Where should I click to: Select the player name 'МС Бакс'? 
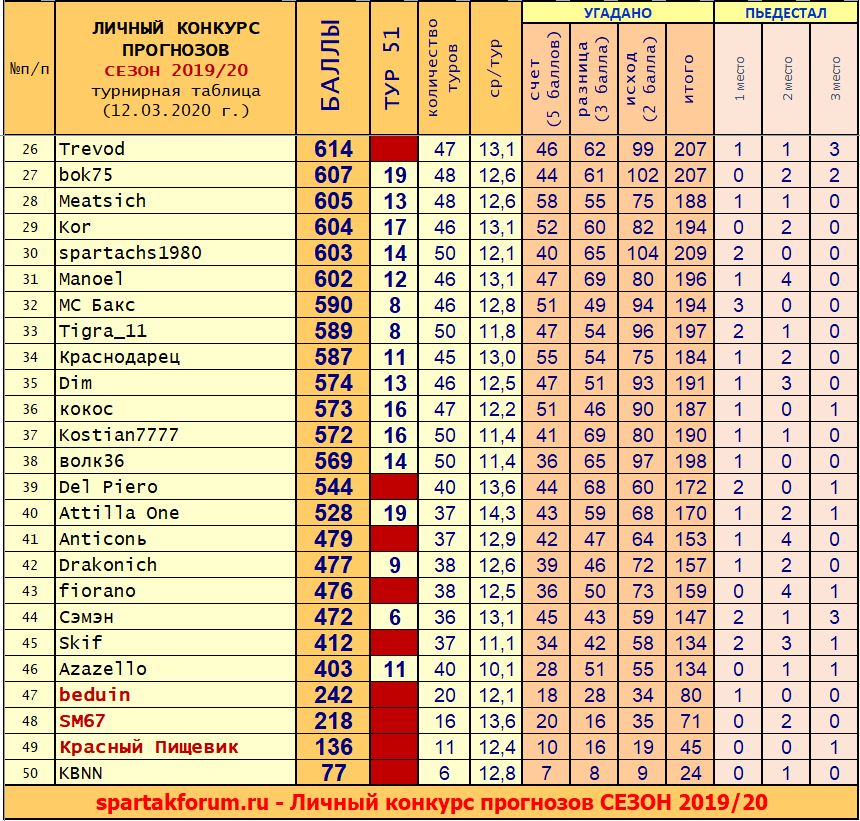pos(97,305)
